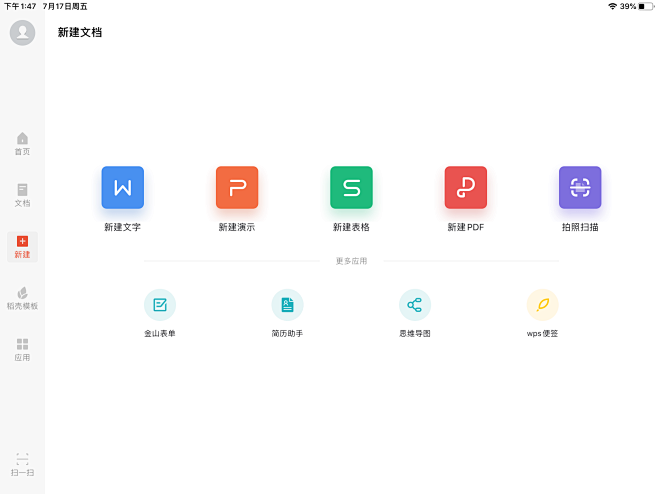Screen dimensions: 658x494
Task: Select the red 新建 sidebar item
Action: coord(22,246)
